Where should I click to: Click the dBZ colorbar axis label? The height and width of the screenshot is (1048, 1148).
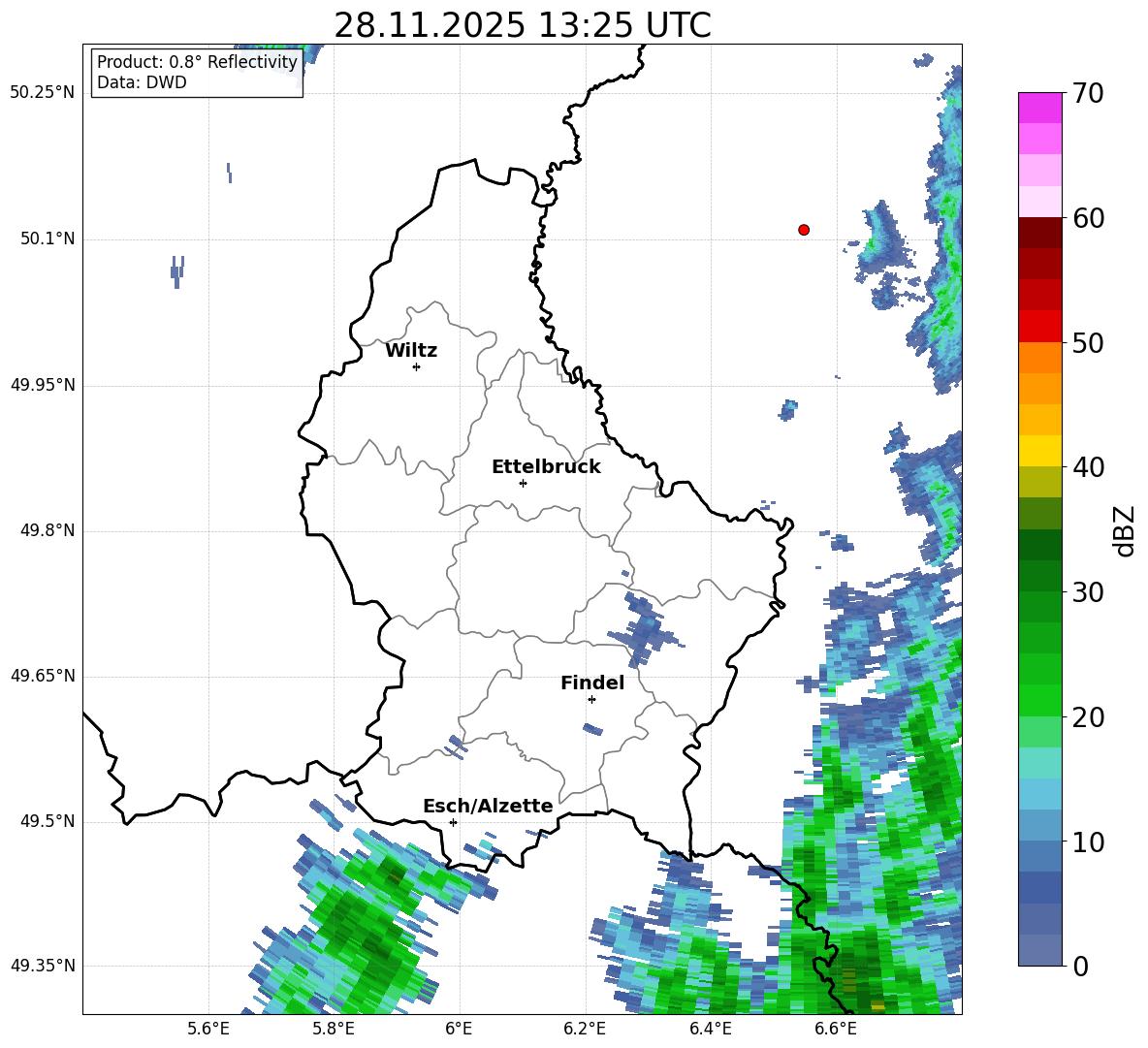pyautogui.click(x=1125, y=530)
